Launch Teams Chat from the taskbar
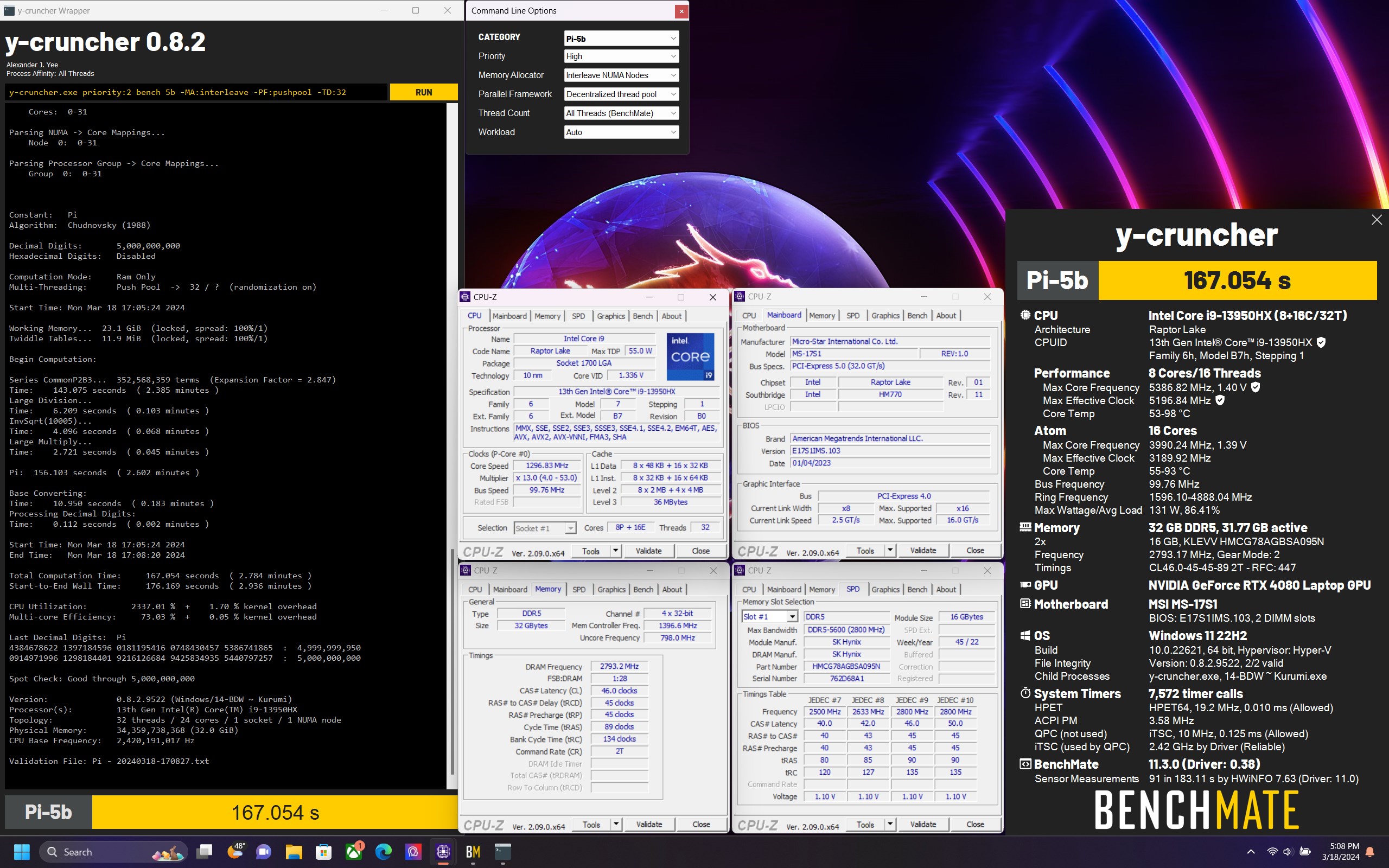1389x868 pixels. pos(264,852)
